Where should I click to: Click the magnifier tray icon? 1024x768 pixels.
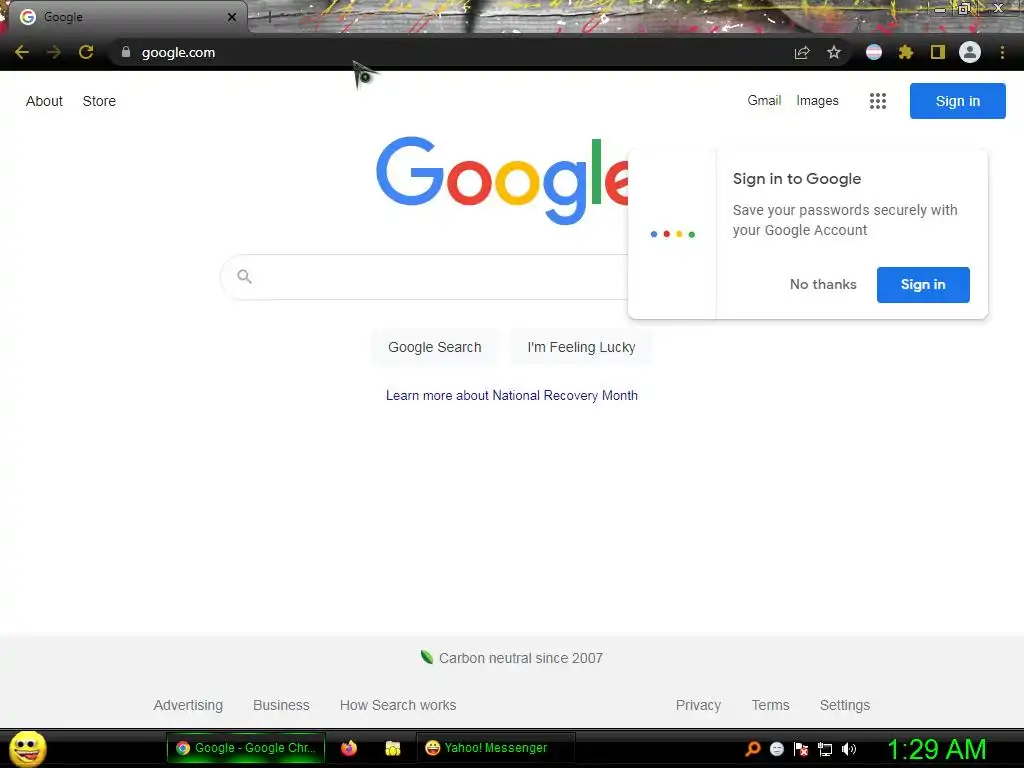pos(753,749)
